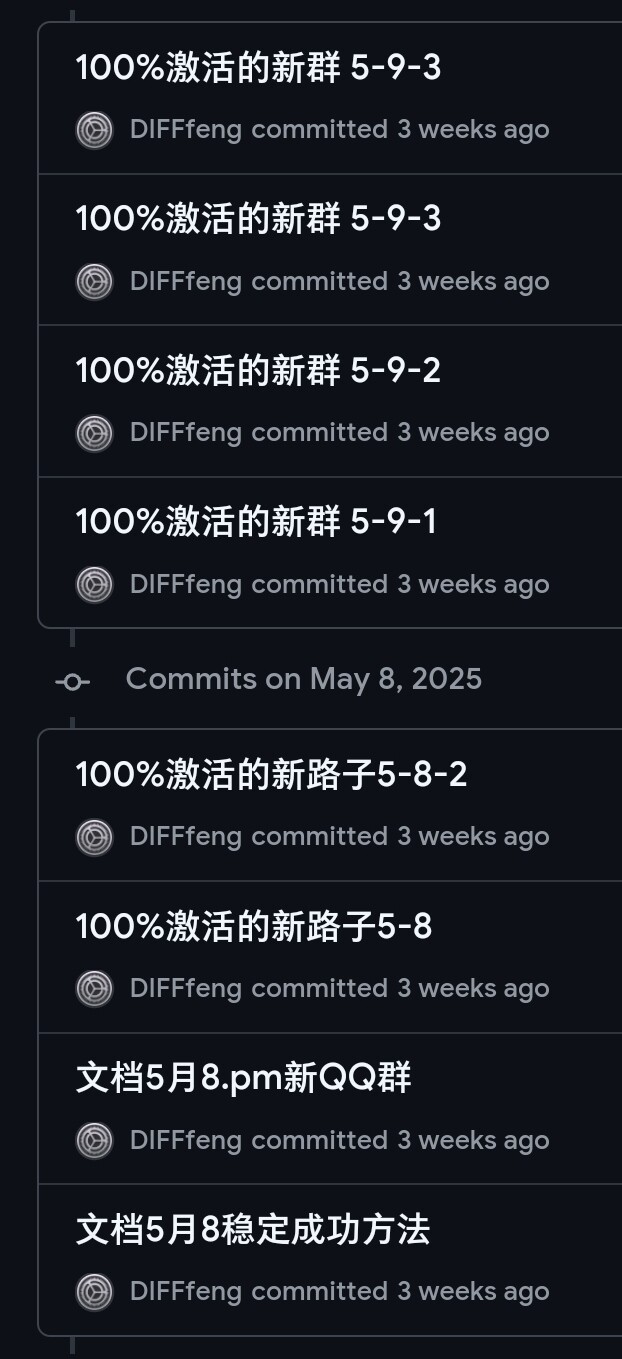Click DIFFfeng author name under 5-9-1 commit

pyautogui.click(x=186, y=584)
